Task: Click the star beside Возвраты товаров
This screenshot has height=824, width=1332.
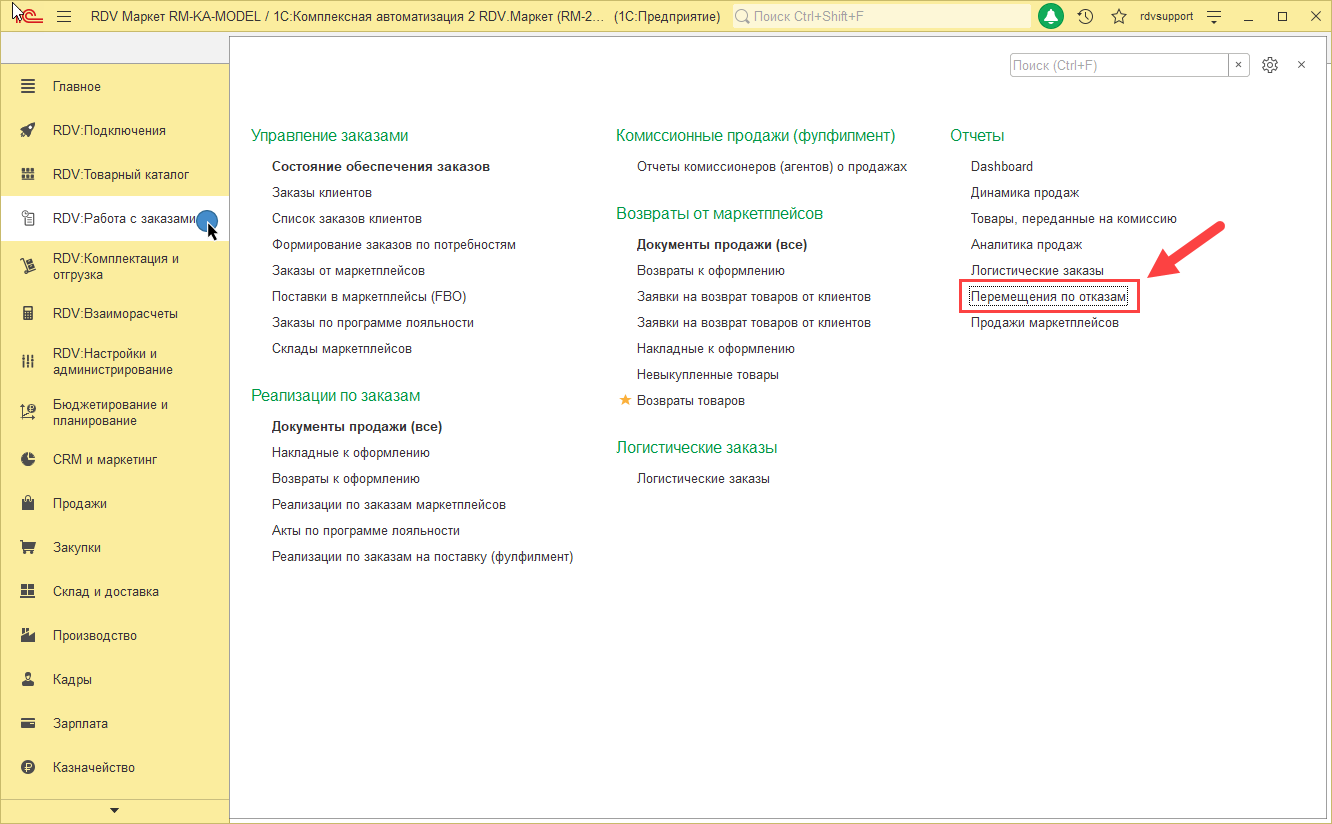Action: 625,400
